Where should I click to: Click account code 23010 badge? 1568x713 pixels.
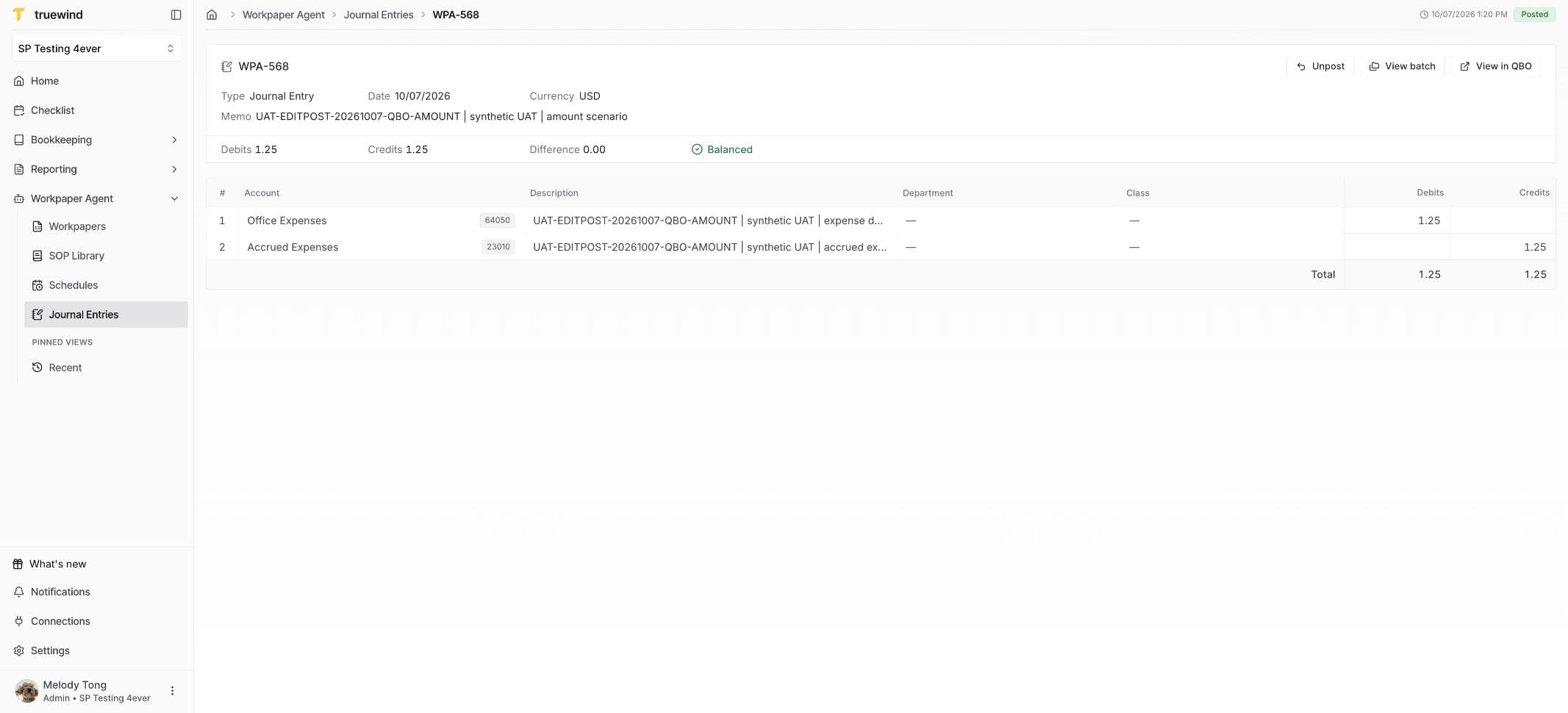point(498,247)
